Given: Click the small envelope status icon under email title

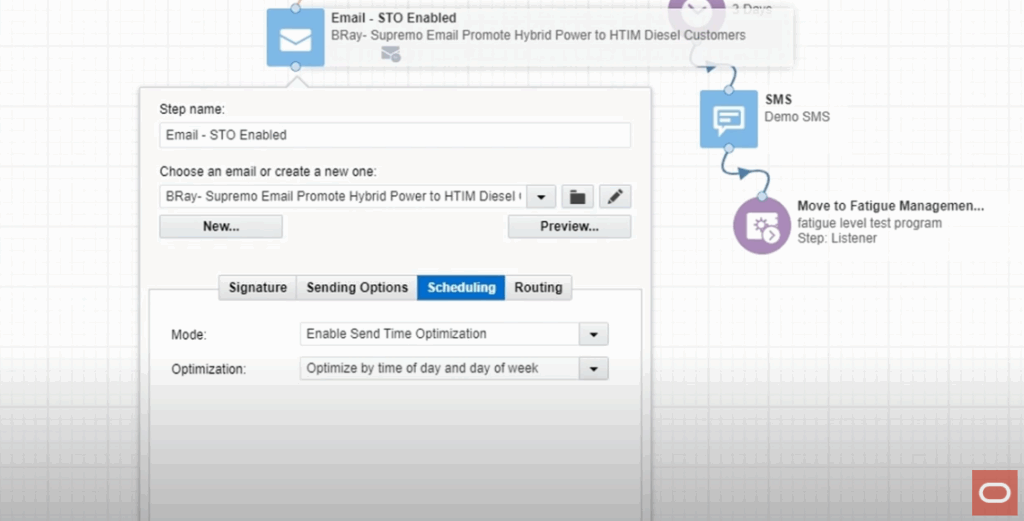Looking at the screenshot, I should (390, 55).
